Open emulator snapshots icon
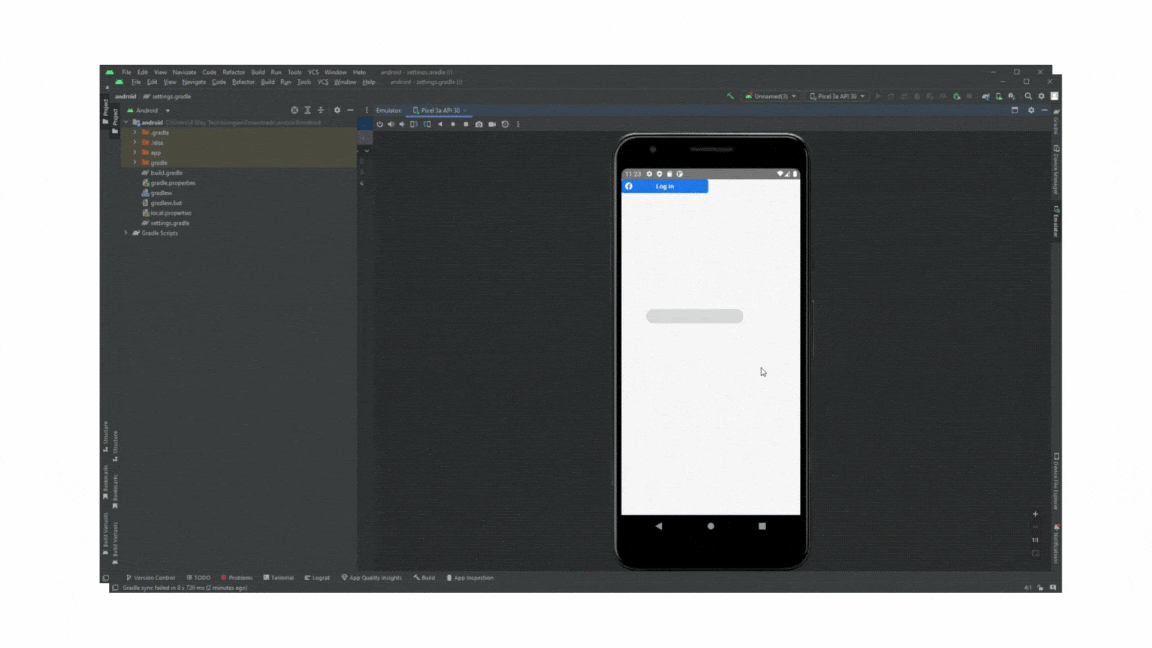1152x648 pixels. [x=505, y=124]
